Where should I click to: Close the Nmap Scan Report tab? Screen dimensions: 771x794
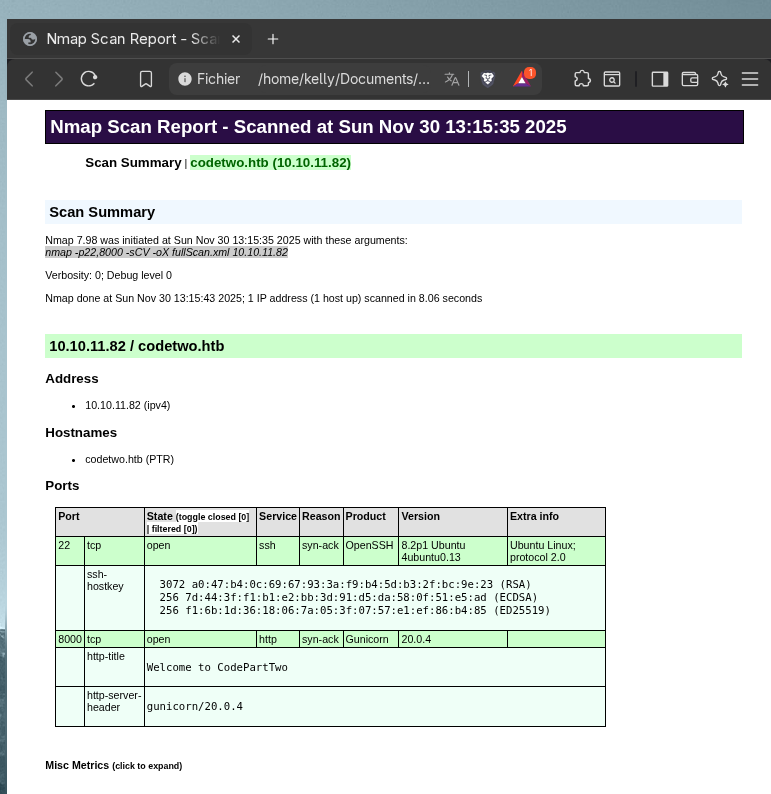(236, 39)
